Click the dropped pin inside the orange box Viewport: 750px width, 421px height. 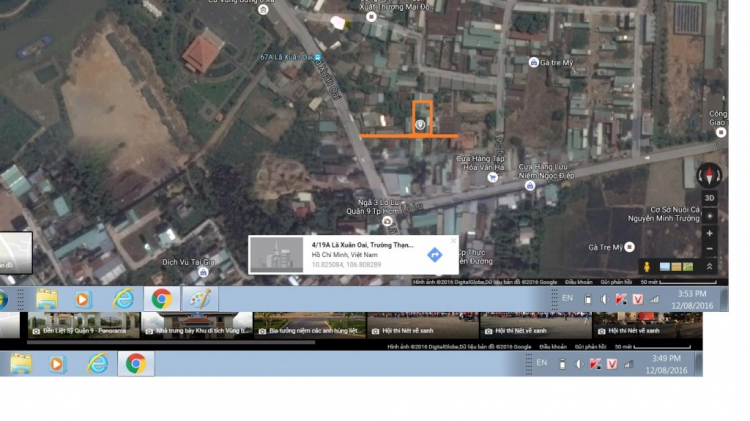[x=420, y=125]
